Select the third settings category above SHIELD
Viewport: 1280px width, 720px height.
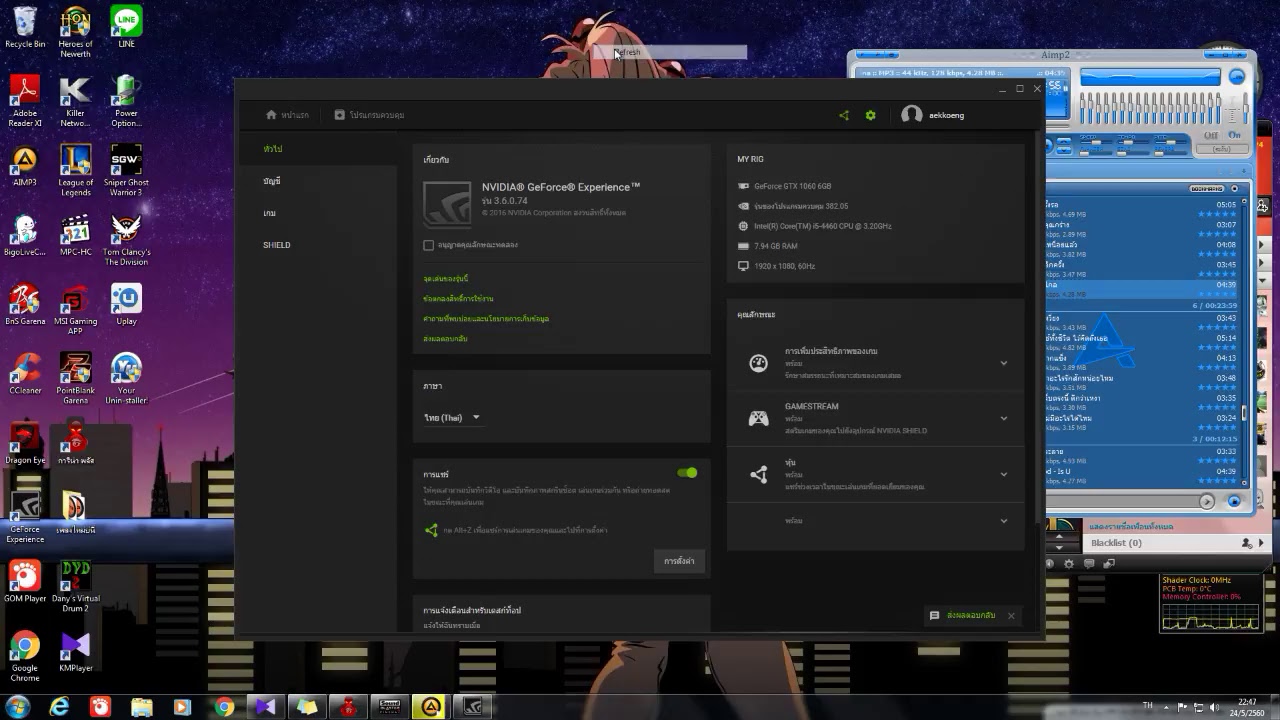coord(270,213)
